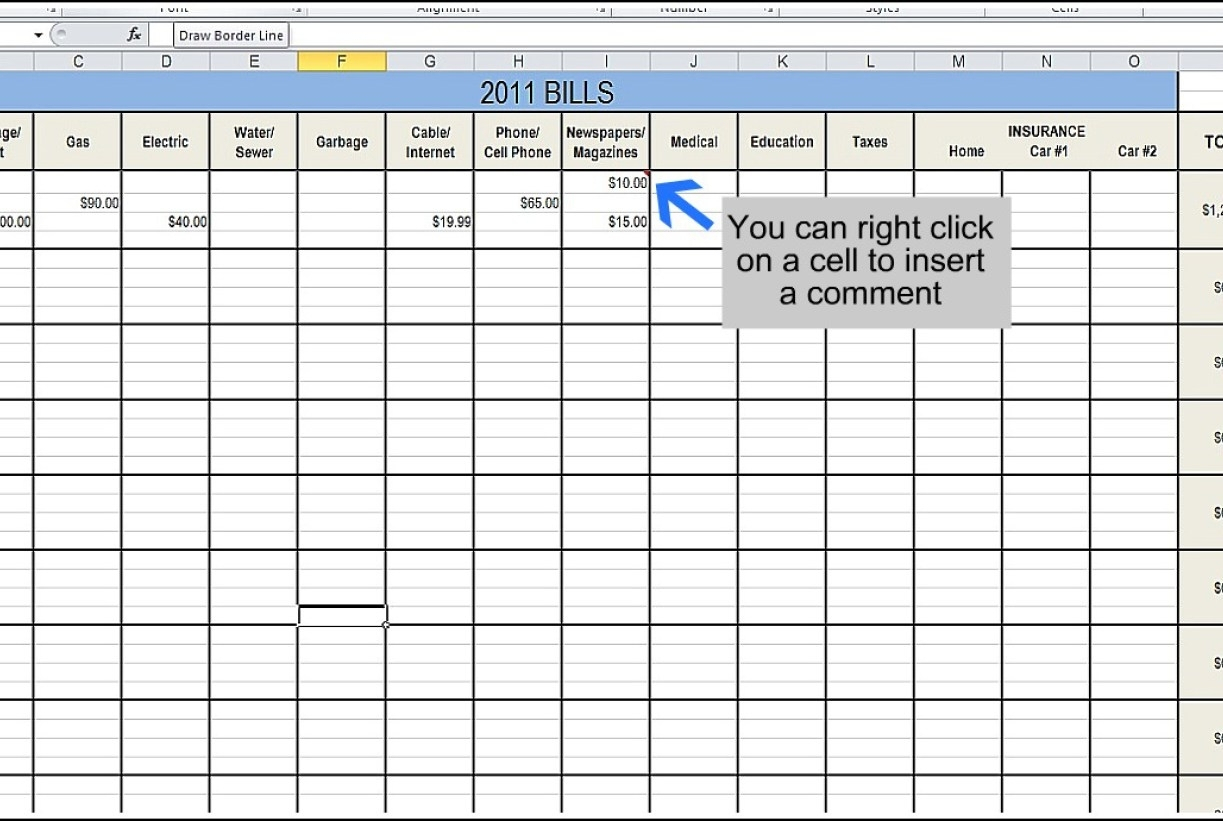Open the Name Box dropdown arrow
The height and width of the screenshot is (821, 1223).
[x=38, y=35]
